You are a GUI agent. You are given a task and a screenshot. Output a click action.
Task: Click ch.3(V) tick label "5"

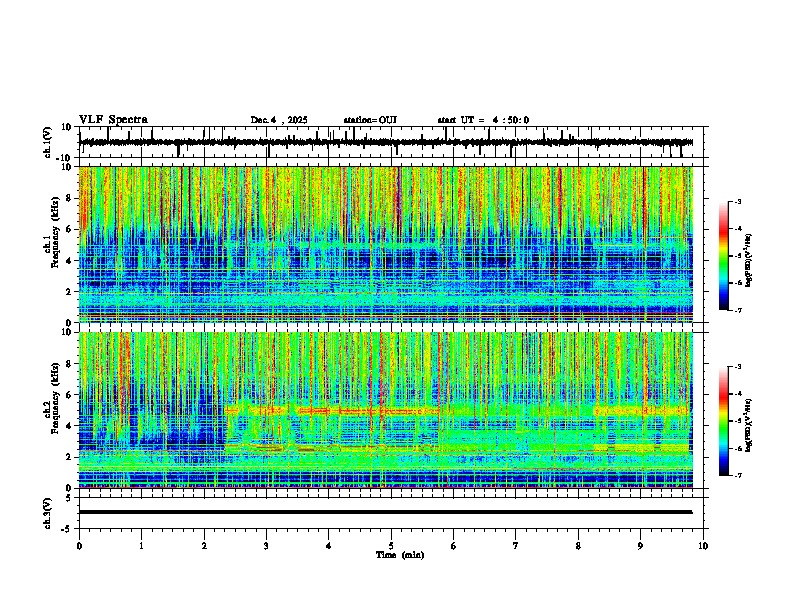[x=70, y=498]
